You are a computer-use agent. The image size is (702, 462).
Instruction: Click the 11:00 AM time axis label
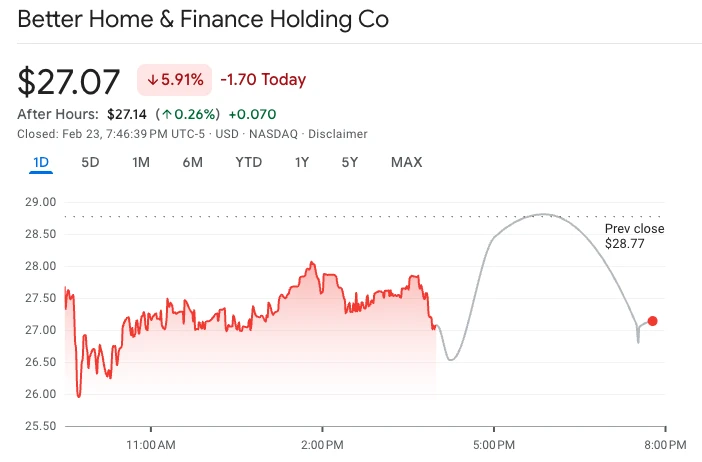153,443
